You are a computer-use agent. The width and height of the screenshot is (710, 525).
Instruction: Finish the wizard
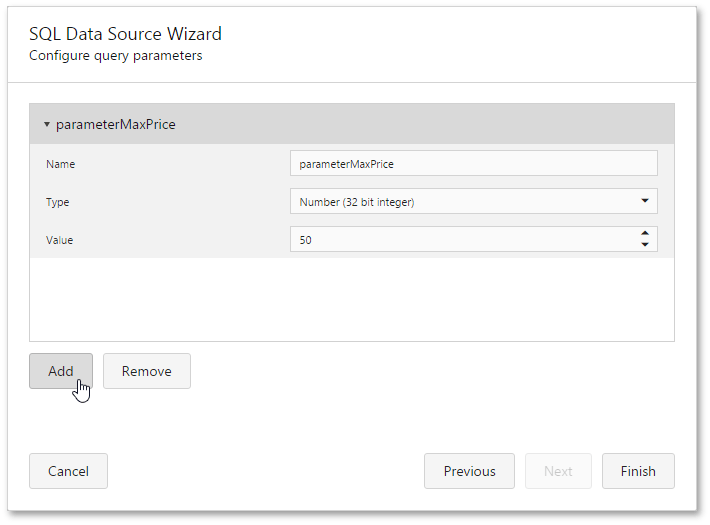(x=638, y=471)
